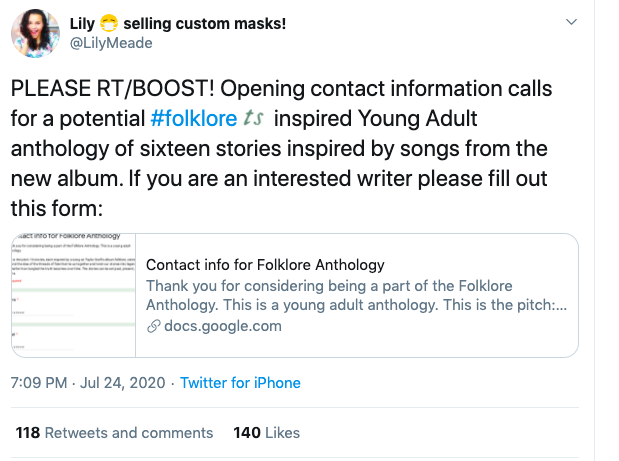Click the tweet text starting 'PLEASE RT/BOOST!'
Viewport: 619px width, 461px height.
(x=281, y=148)
